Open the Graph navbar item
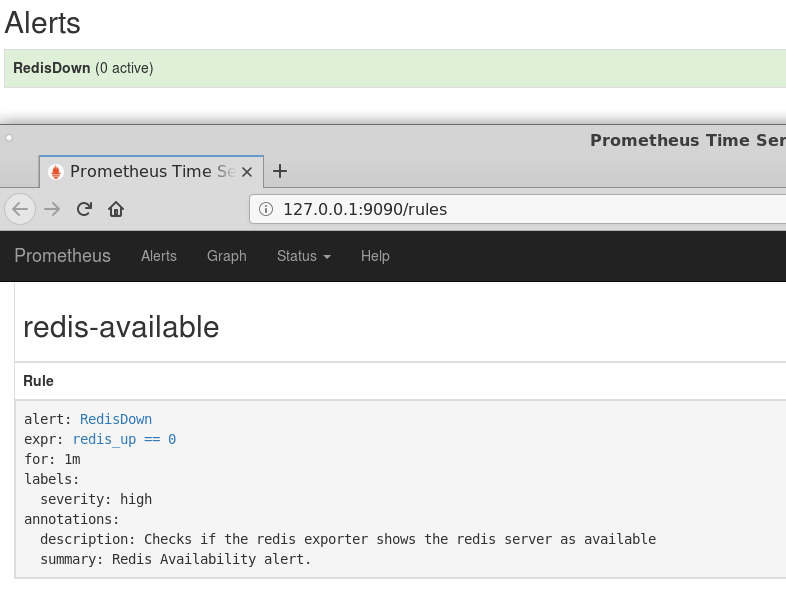Viewport: 786px width, 592px height. (x=227, y=256)
